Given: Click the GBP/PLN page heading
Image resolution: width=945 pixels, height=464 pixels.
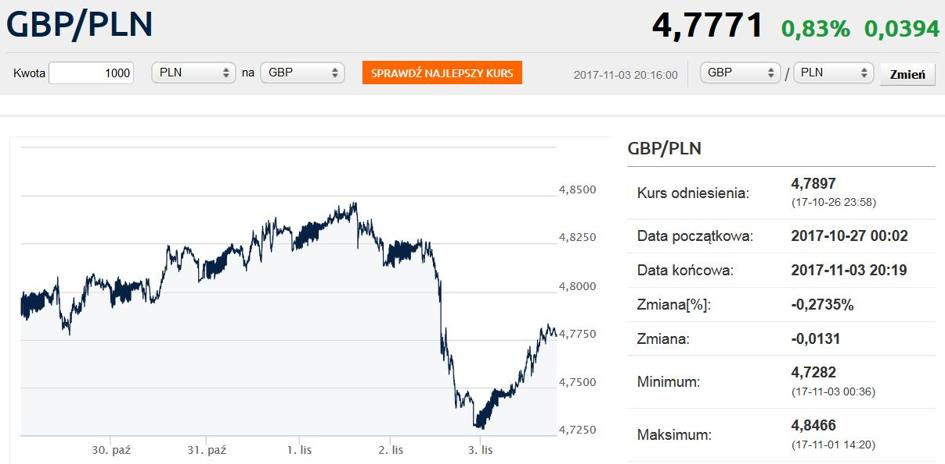Looking at the screenshot, I should [x=80, y=24].
